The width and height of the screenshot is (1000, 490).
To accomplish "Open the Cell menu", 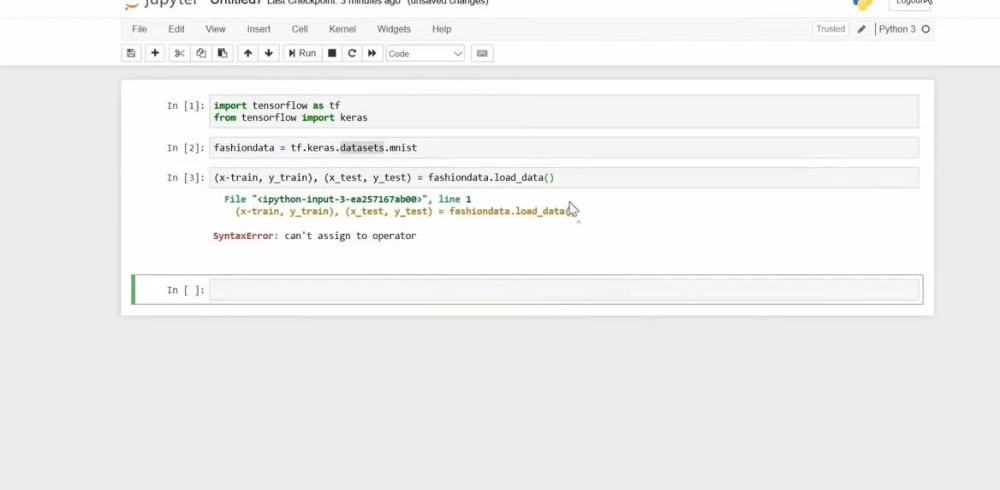I will (x=300, y=29).
